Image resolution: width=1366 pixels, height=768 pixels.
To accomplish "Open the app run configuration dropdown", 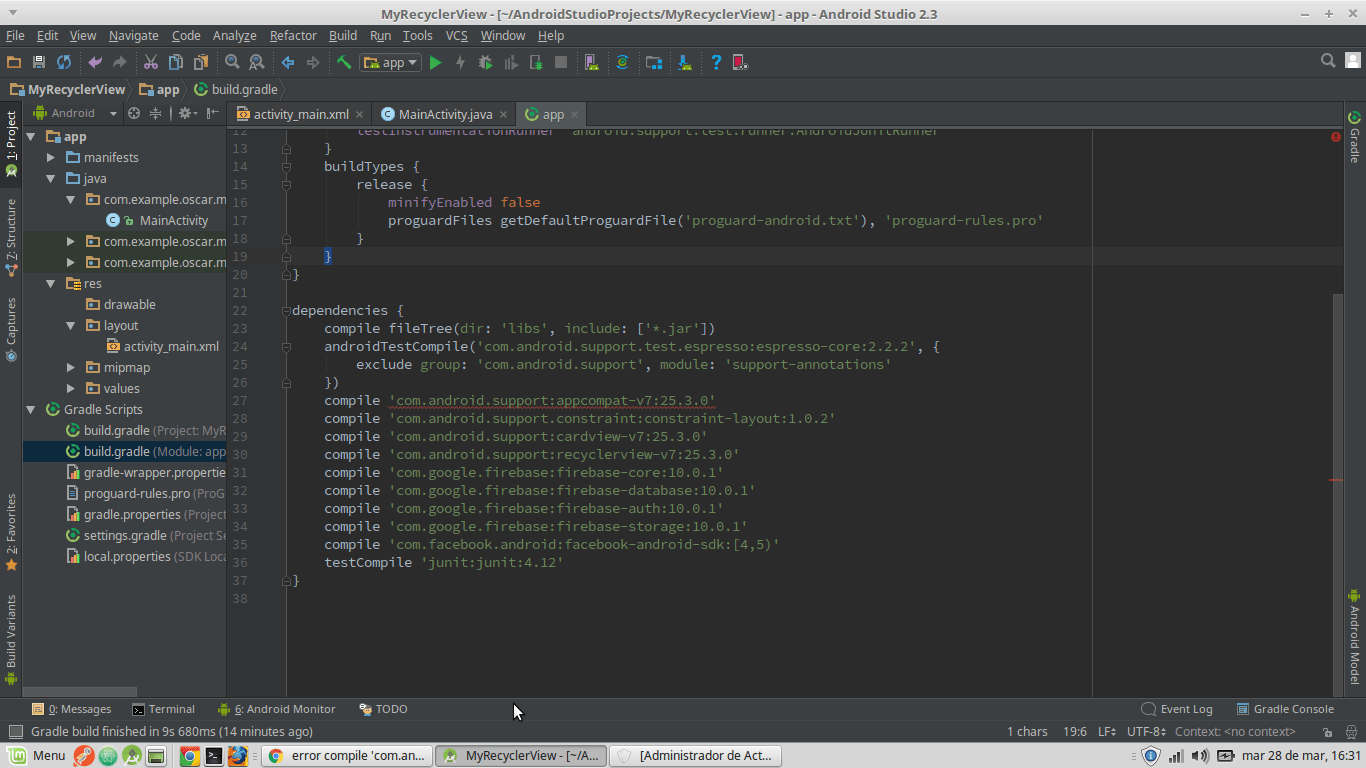I will click(390, 62).
